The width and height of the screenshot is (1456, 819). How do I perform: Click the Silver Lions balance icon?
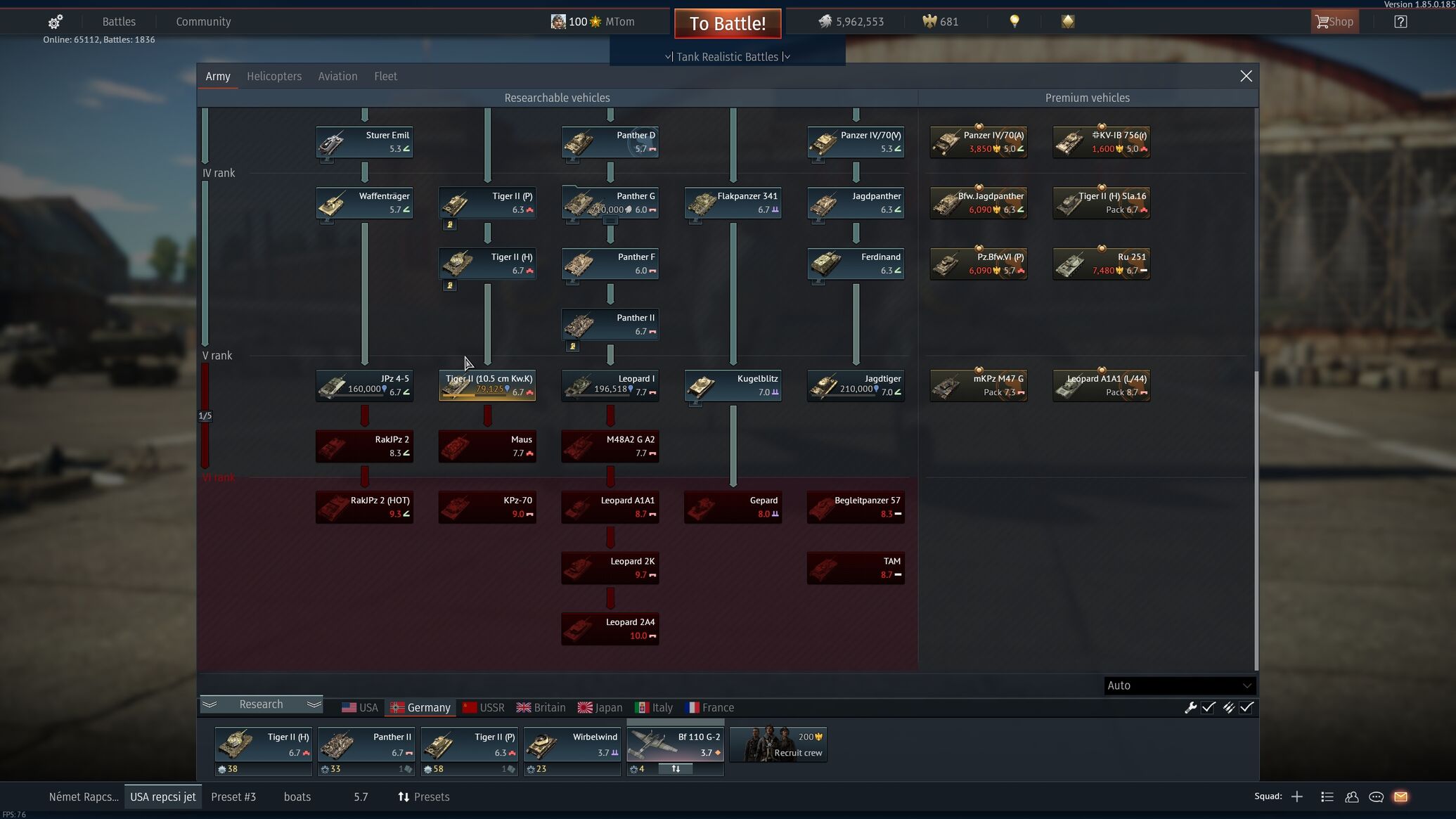point(825,22)
